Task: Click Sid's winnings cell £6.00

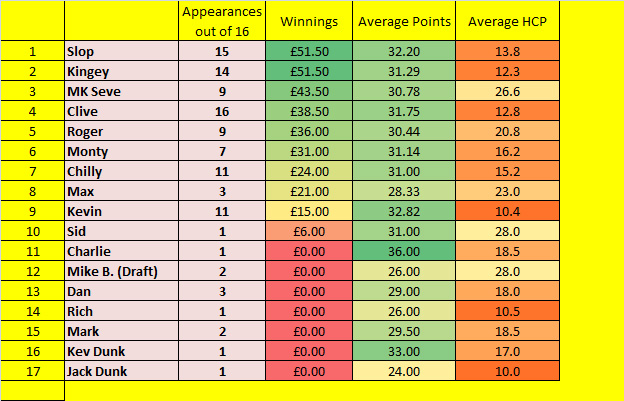Action: (309, 231)
